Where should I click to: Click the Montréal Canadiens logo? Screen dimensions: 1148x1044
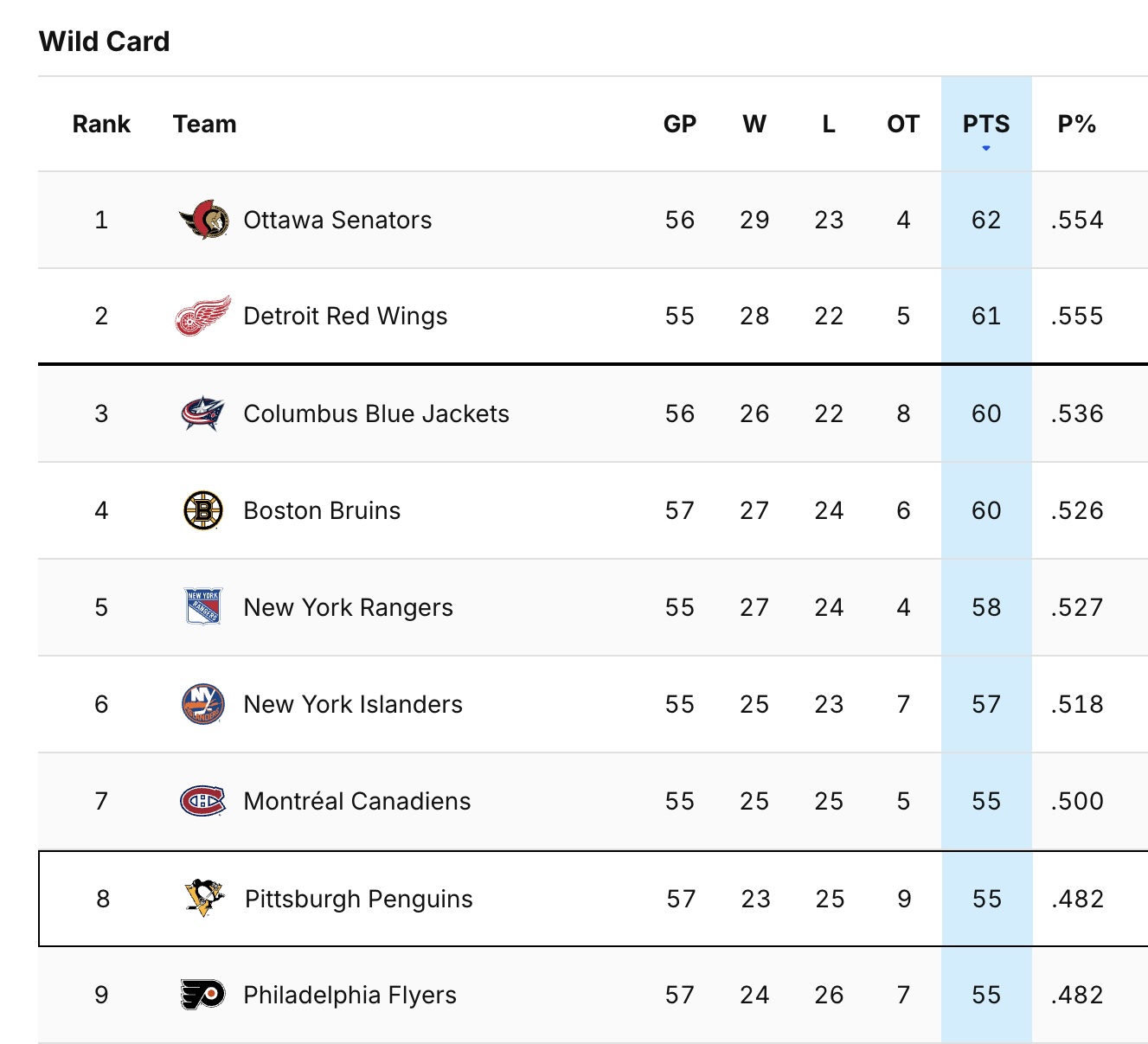pyautogui.click(x=203, y=801)
